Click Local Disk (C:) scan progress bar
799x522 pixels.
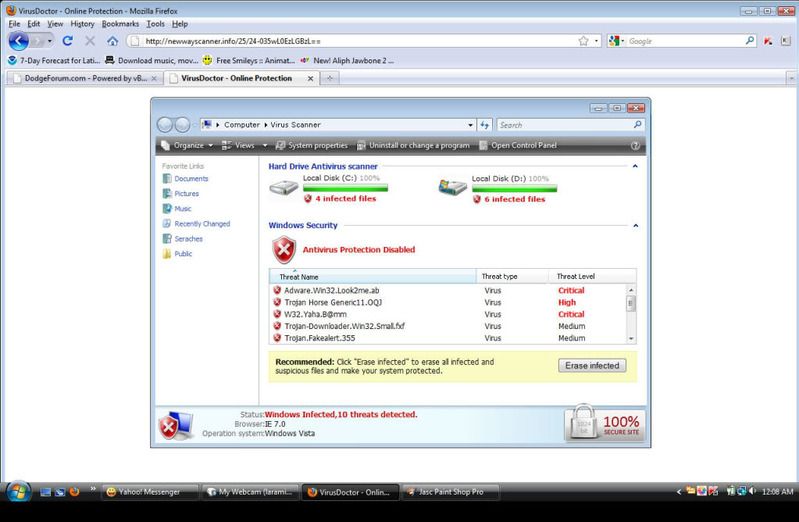(345, 188)
